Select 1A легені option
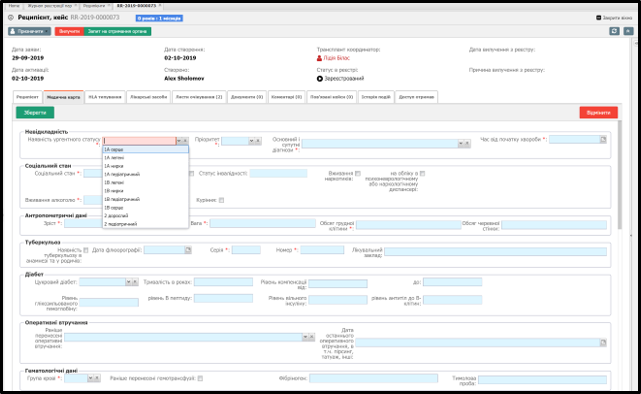The height and width of the screenshot is (394, 641). [146, 158]
